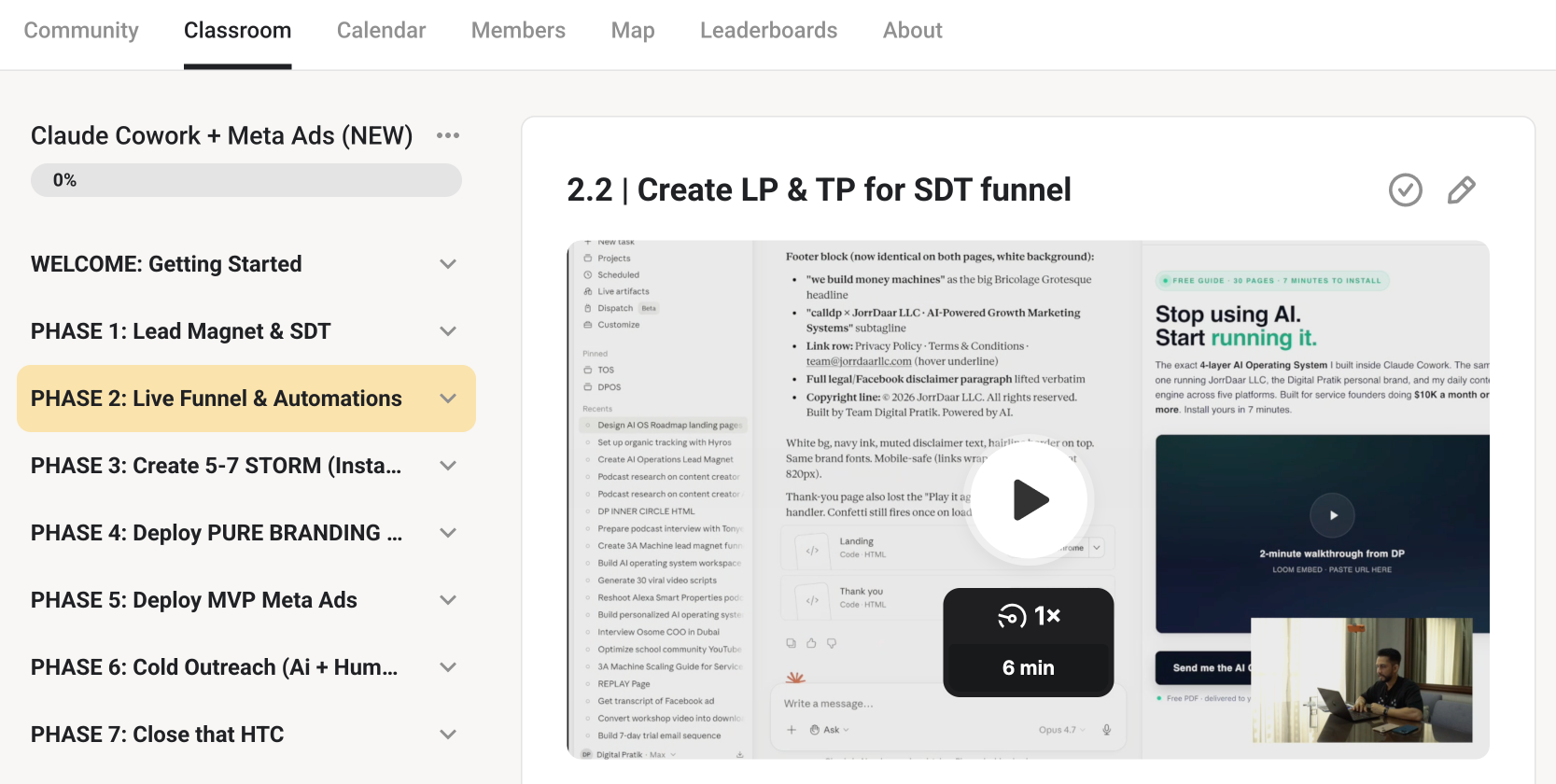The width and height of the screenshot is (1556, 784).
Task: Expand PHASE 1: Lead Magnet & SDT chevron
Action: [x=448, y=331]
